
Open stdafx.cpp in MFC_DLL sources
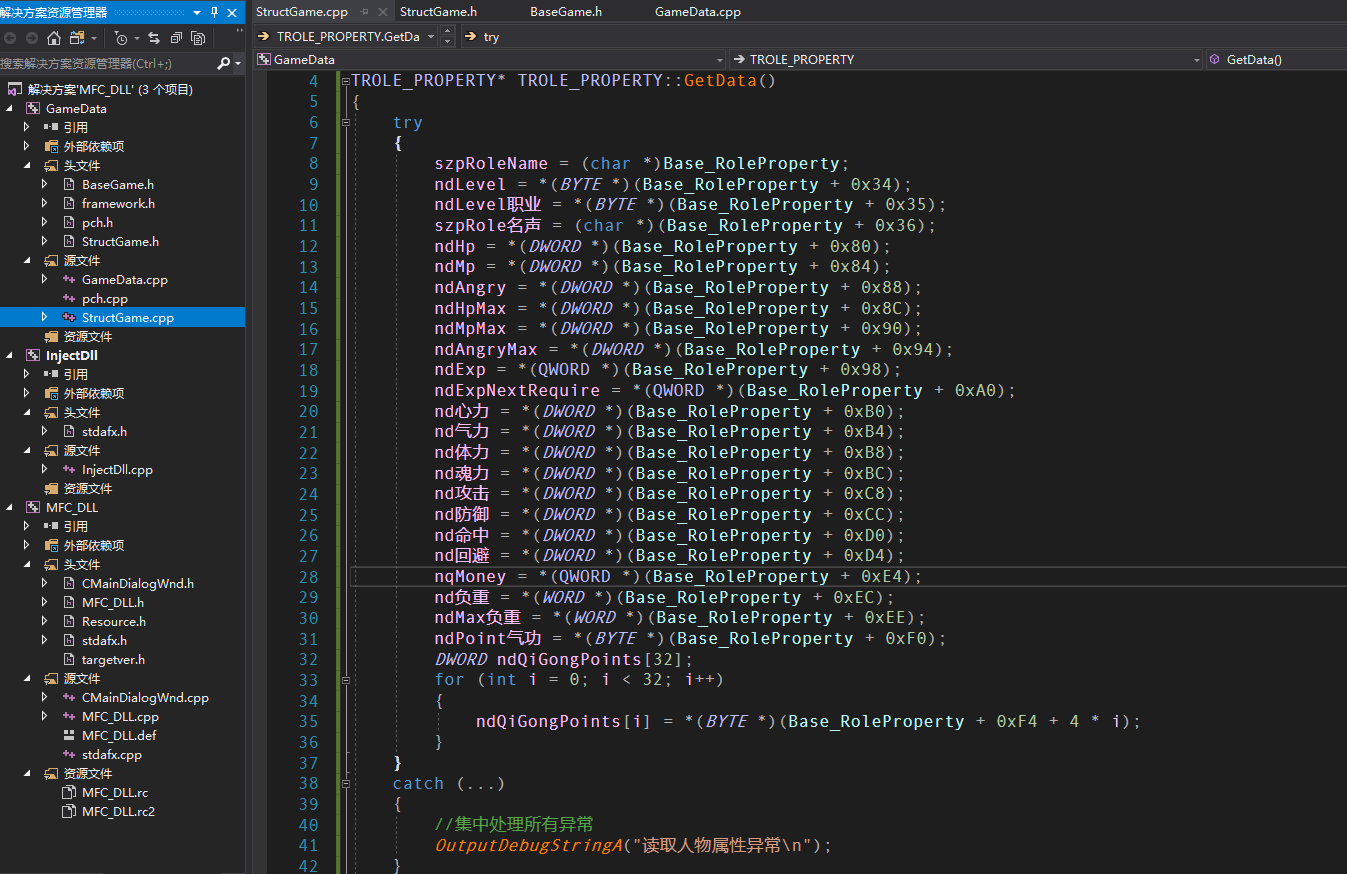112,754
